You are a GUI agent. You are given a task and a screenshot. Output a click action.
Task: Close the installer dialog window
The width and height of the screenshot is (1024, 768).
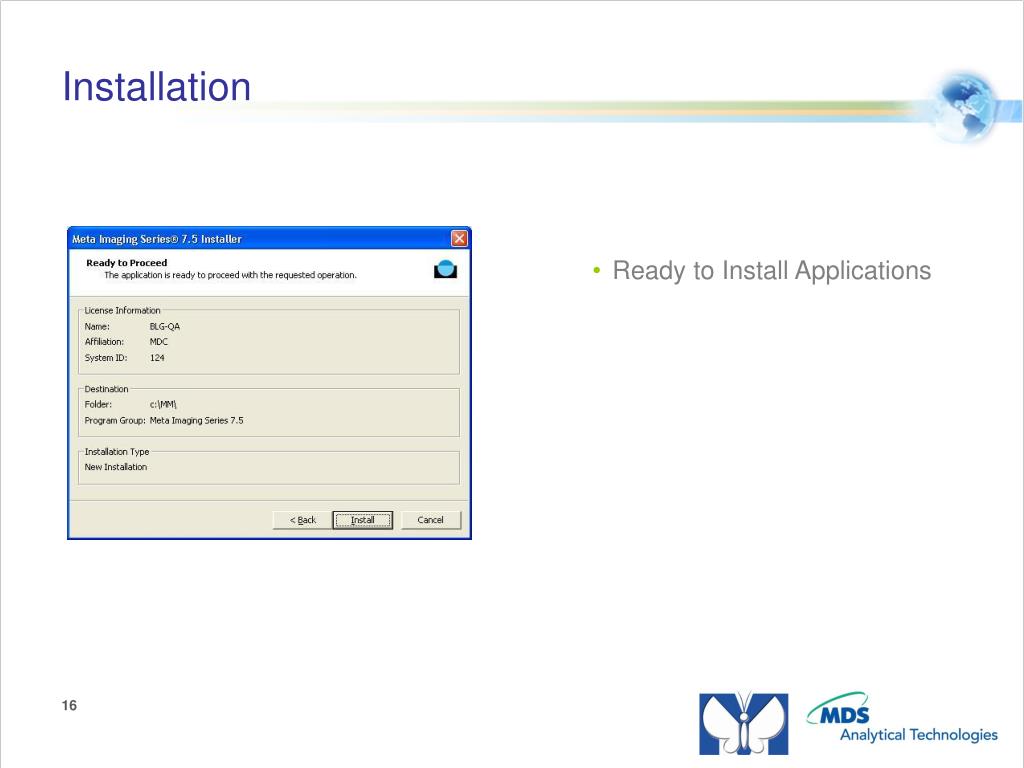460,238
